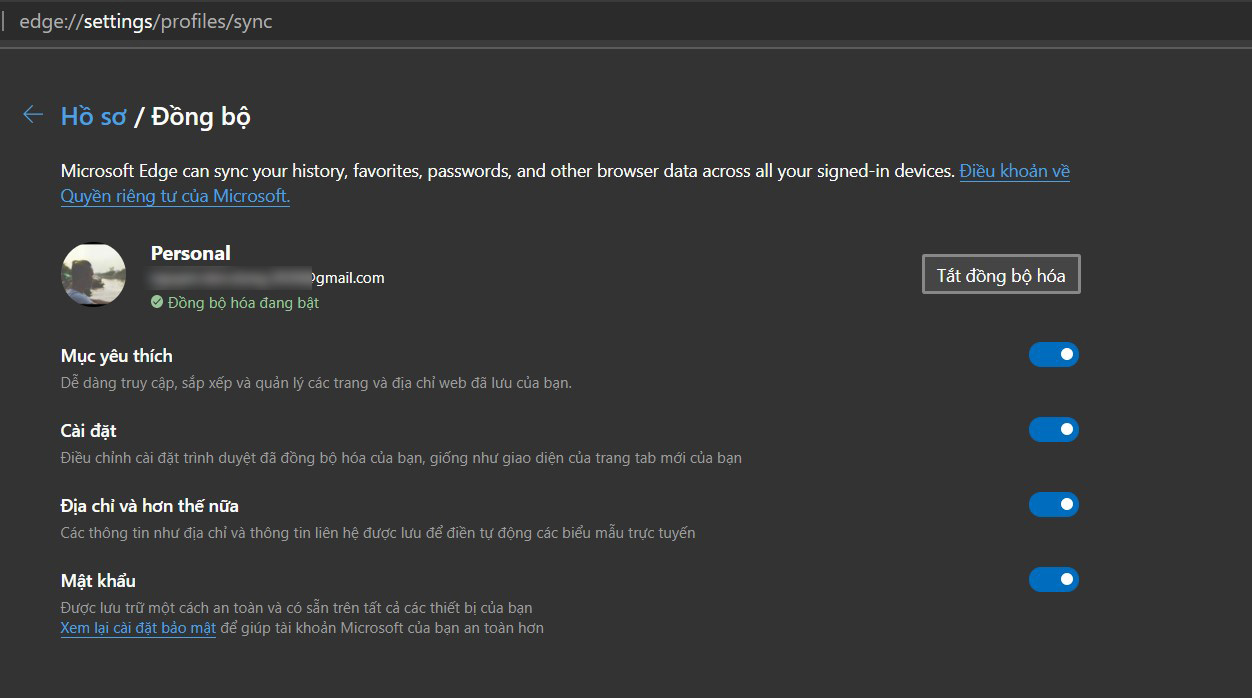
Task: Click the Mật khẩu label
Action: point(98,580)
